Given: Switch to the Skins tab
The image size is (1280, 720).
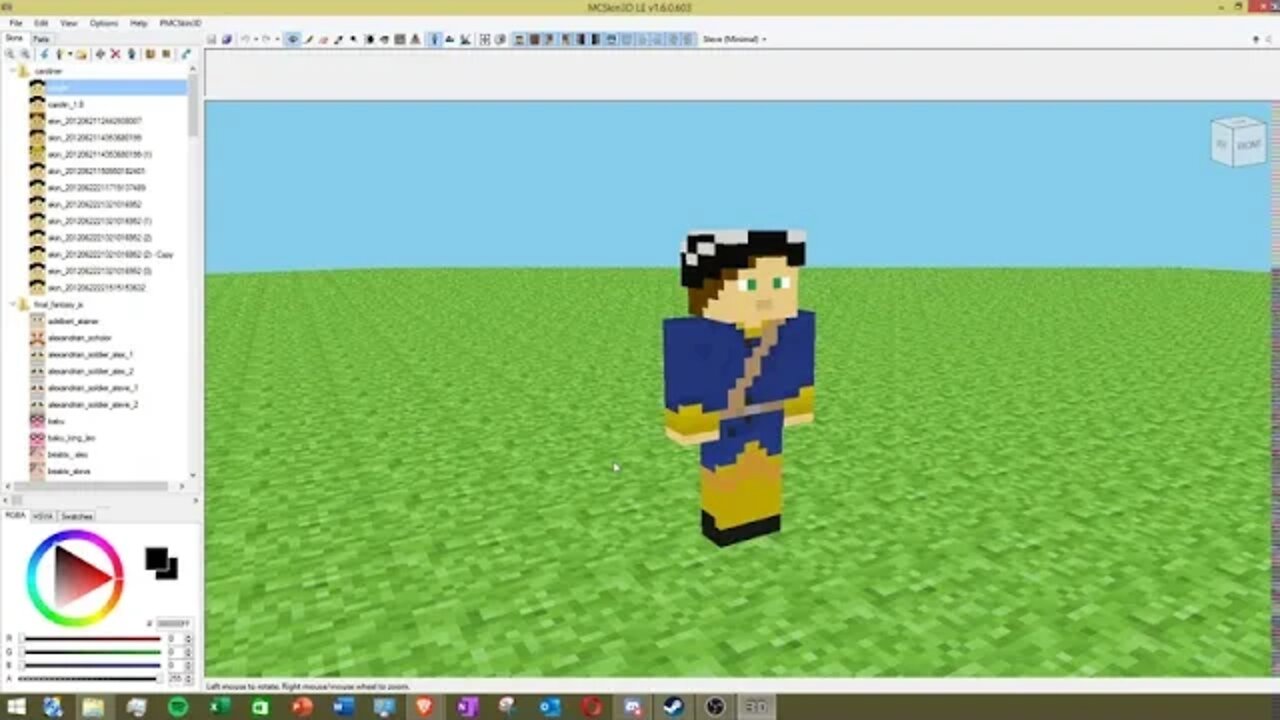Looking at the screenshot, I should [x=14, y=38].
